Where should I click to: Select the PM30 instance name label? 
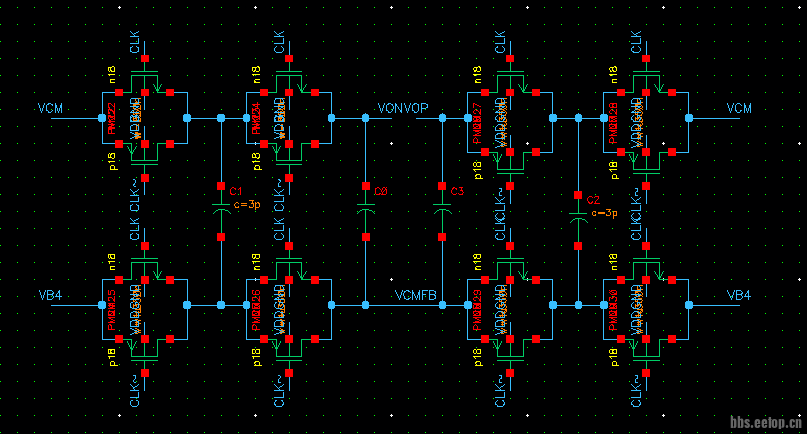(613, 310)
